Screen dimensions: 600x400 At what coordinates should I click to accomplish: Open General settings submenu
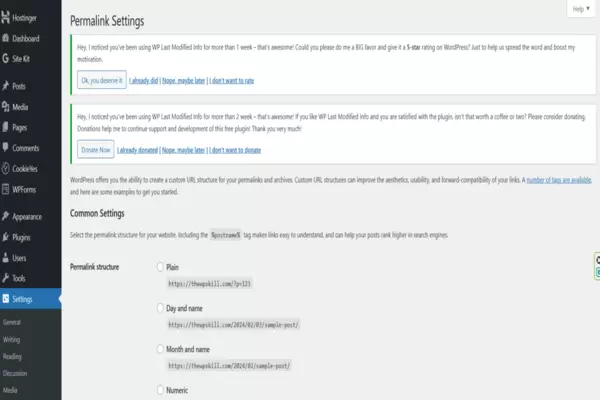coord(12,322)
